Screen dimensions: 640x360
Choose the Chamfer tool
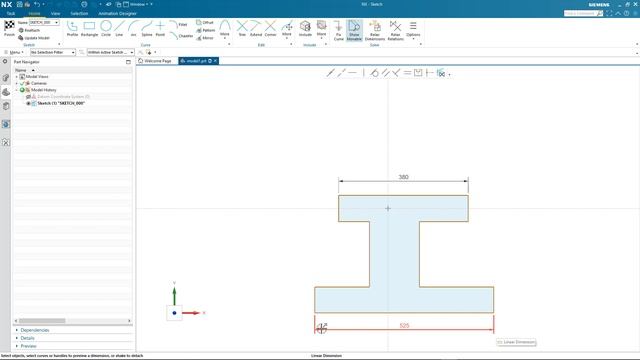point(181,36)
